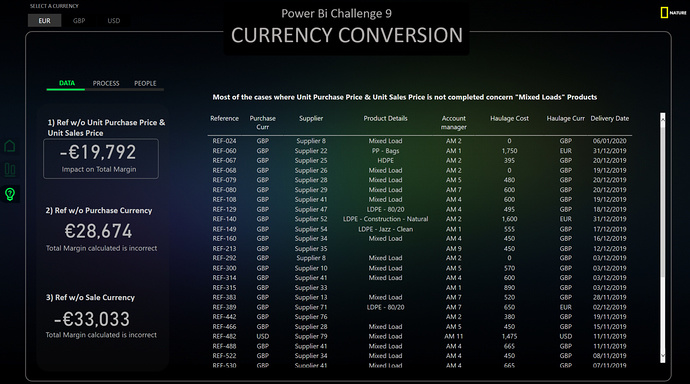This screenshot has width=690, height=384.
Task: Click the table's vertical scrollbar thumb
Action: point(663,199)
